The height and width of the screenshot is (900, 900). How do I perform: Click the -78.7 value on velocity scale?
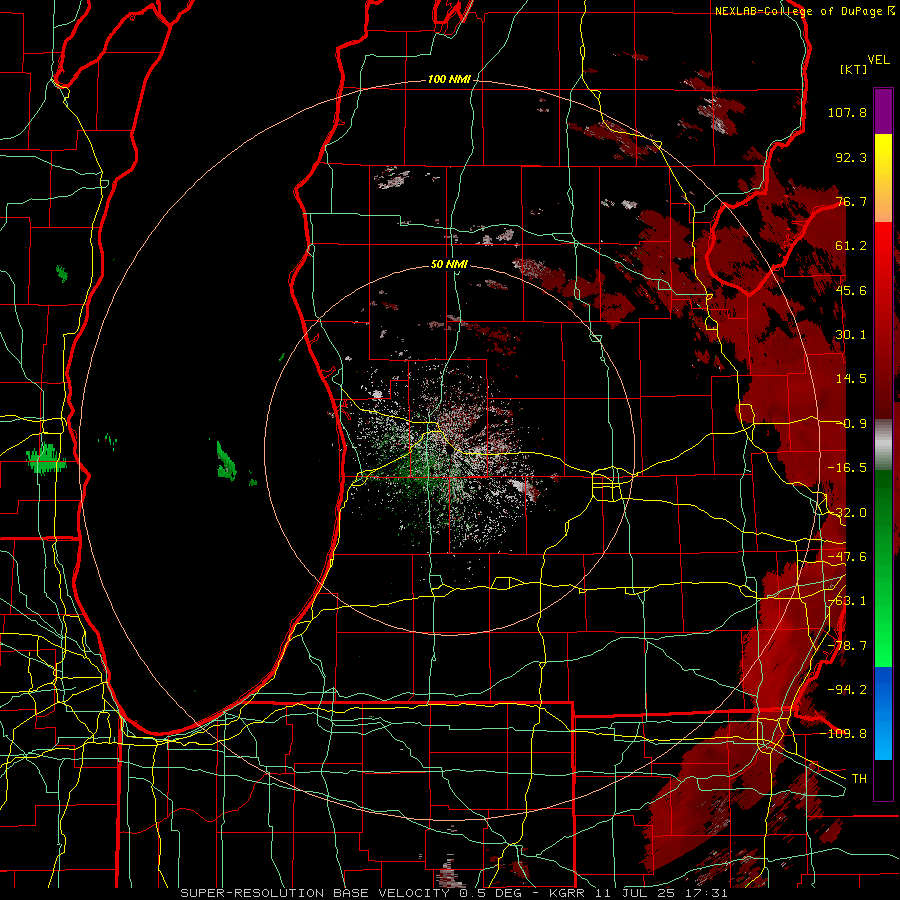click(847, 646)
